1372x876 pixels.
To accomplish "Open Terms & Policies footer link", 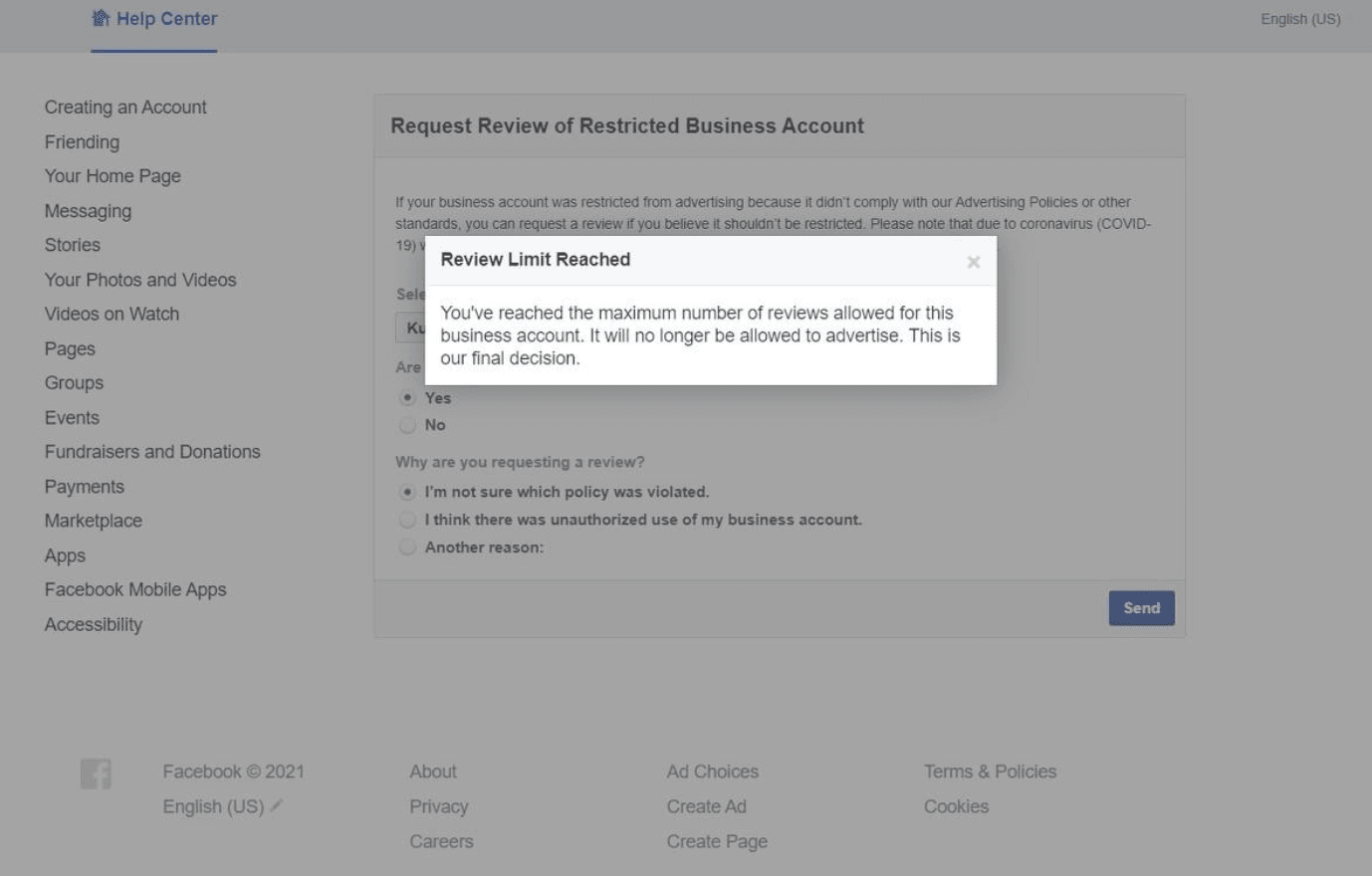I will pyautogui.click(x=990, y=771).
